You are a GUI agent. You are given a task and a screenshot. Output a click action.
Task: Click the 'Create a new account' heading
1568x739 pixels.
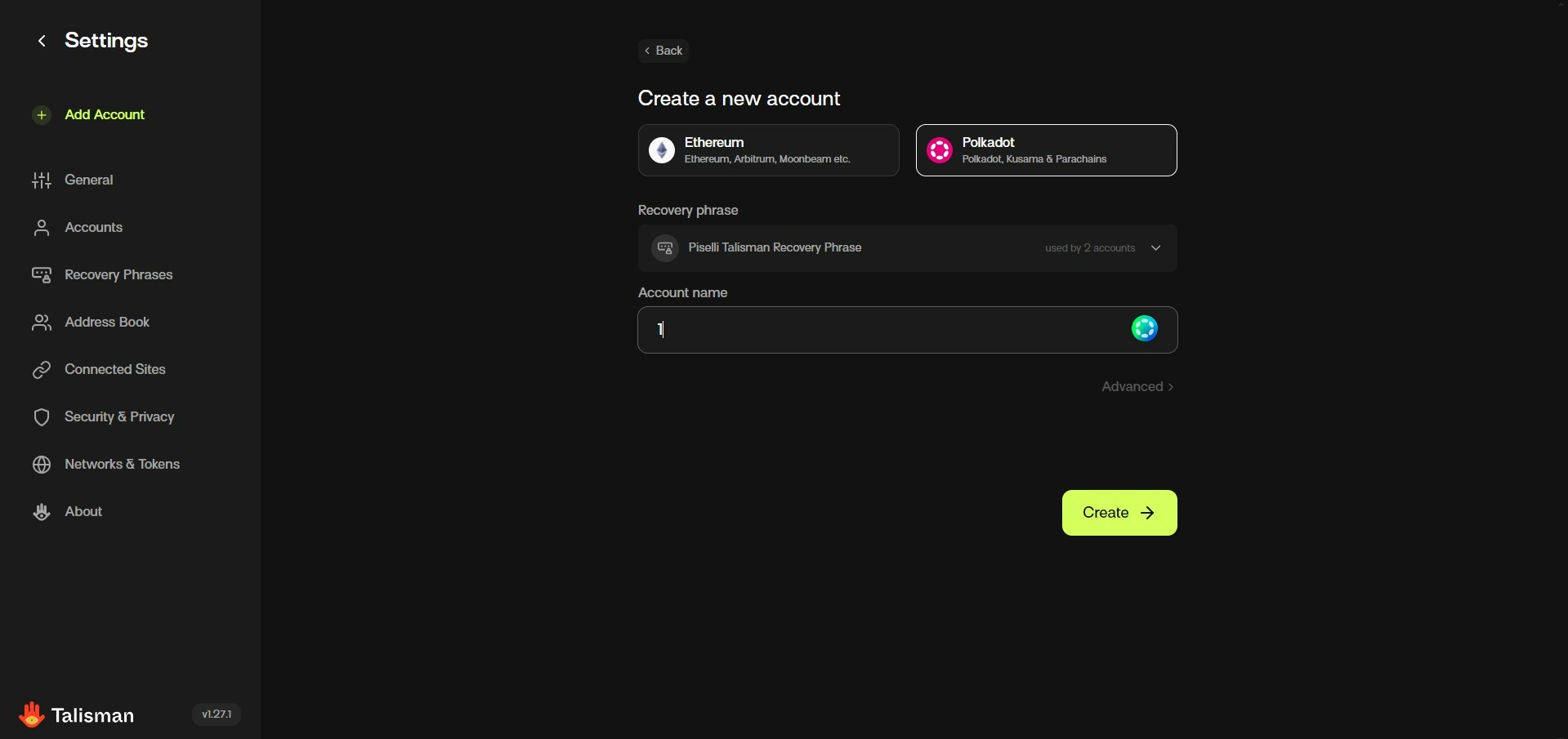click(739, 99)
